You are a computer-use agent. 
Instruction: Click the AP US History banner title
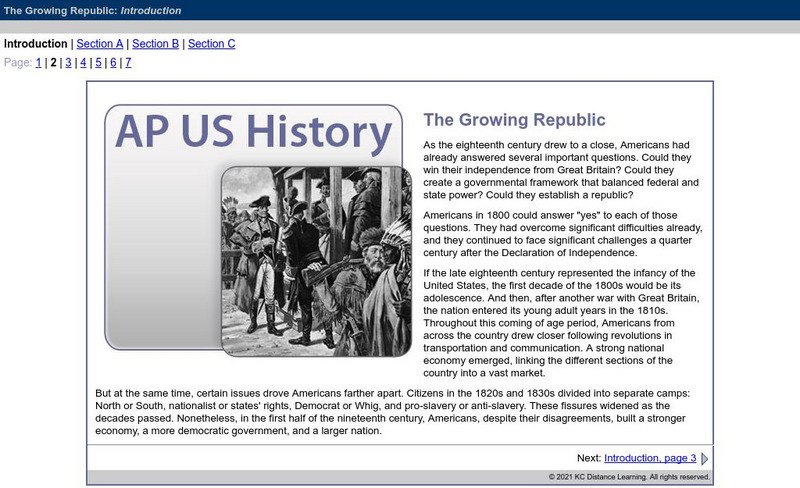coord(254,132)
